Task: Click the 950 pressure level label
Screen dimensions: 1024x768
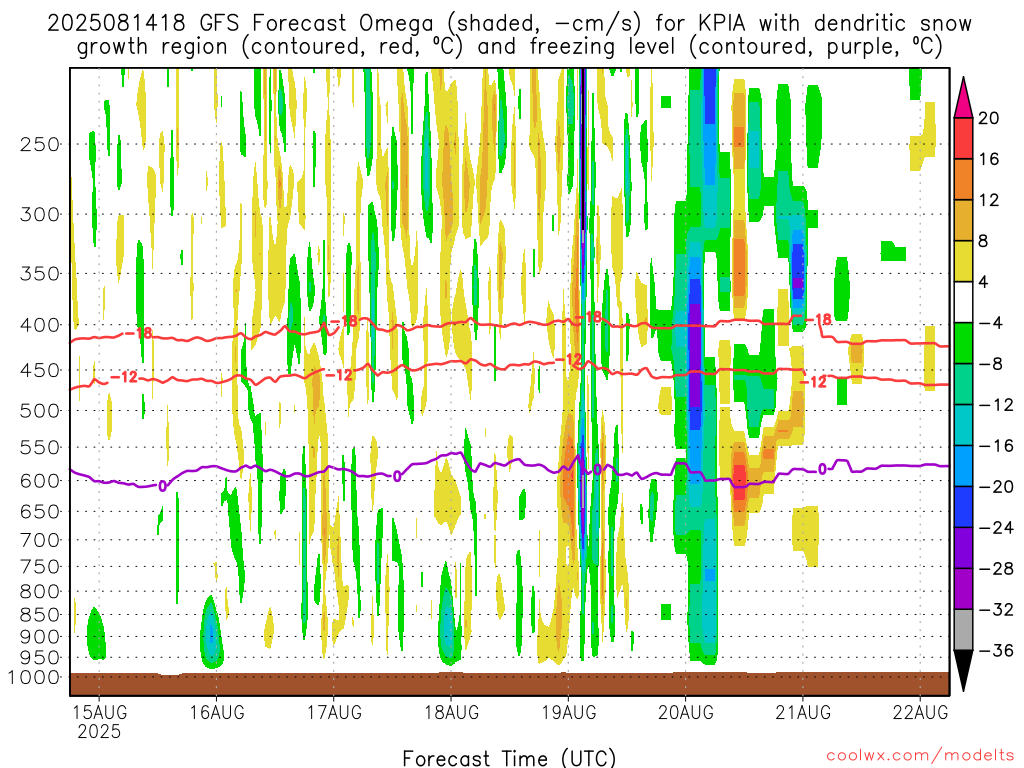Action: 40,658
